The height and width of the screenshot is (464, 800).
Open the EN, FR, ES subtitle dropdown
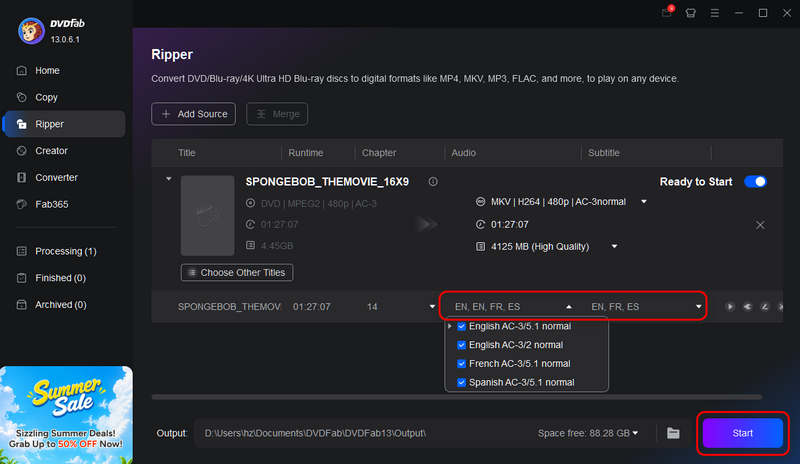[x=698, y=307]
